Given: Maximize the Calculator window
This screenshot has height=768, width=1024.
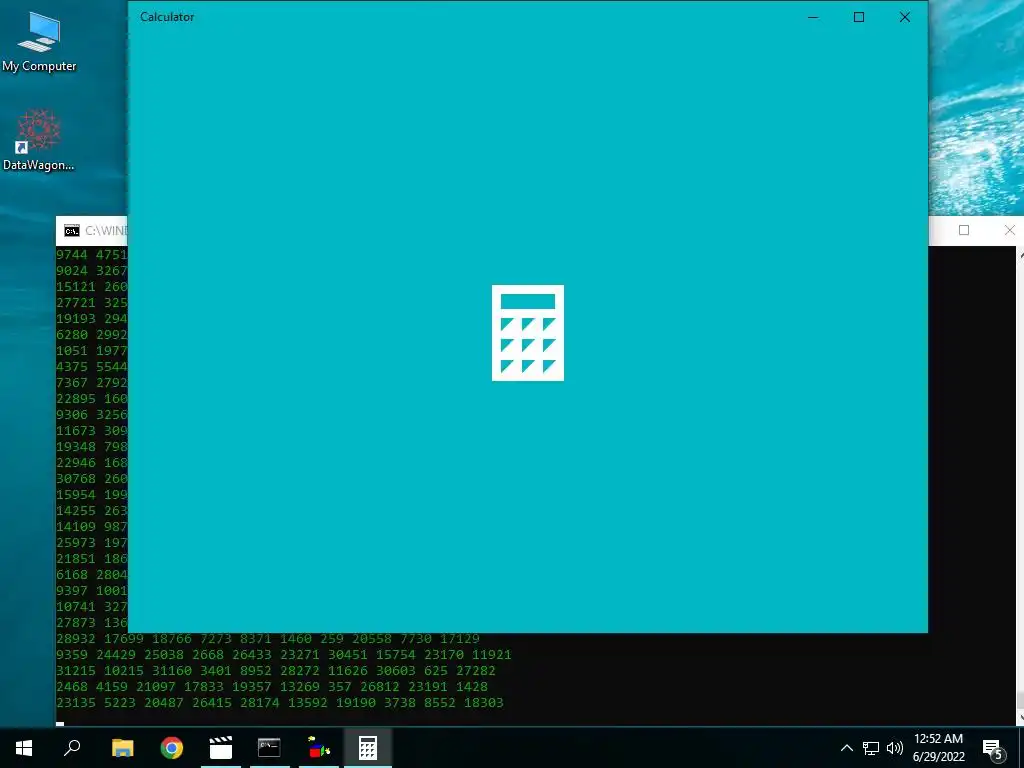Looking at the screenshot, I should tap(859, 17).
